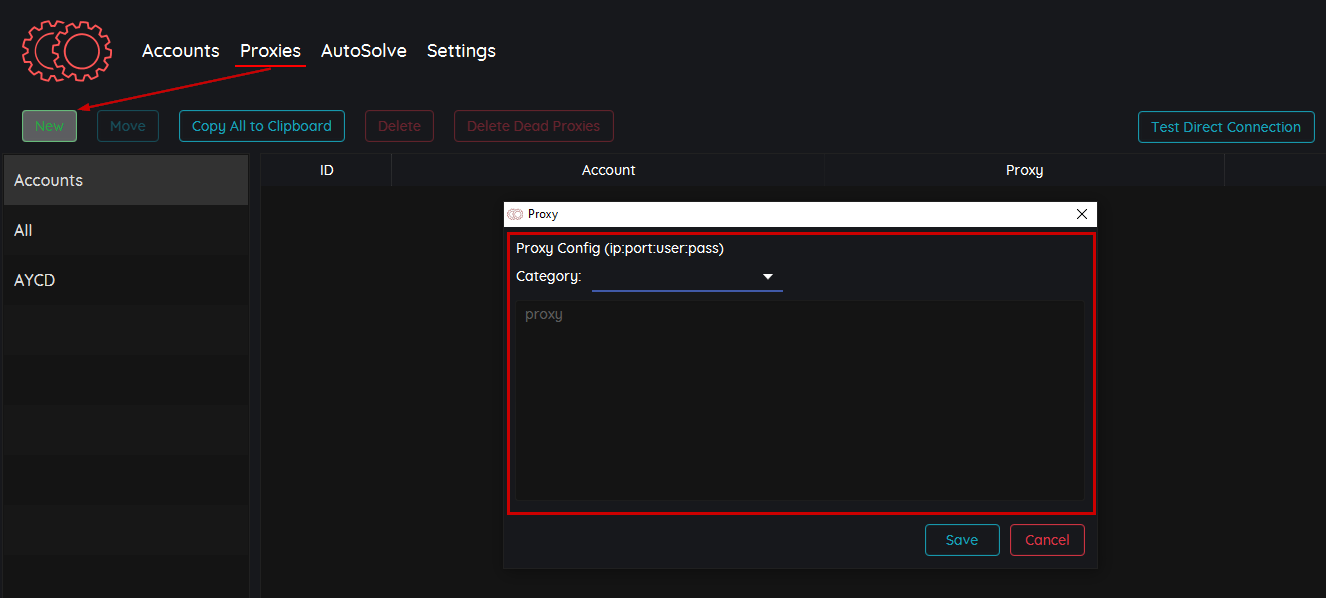Close the Proxy dialog window
Viewport: 1326px width, 598px height.
click(x=1081, y=214)
